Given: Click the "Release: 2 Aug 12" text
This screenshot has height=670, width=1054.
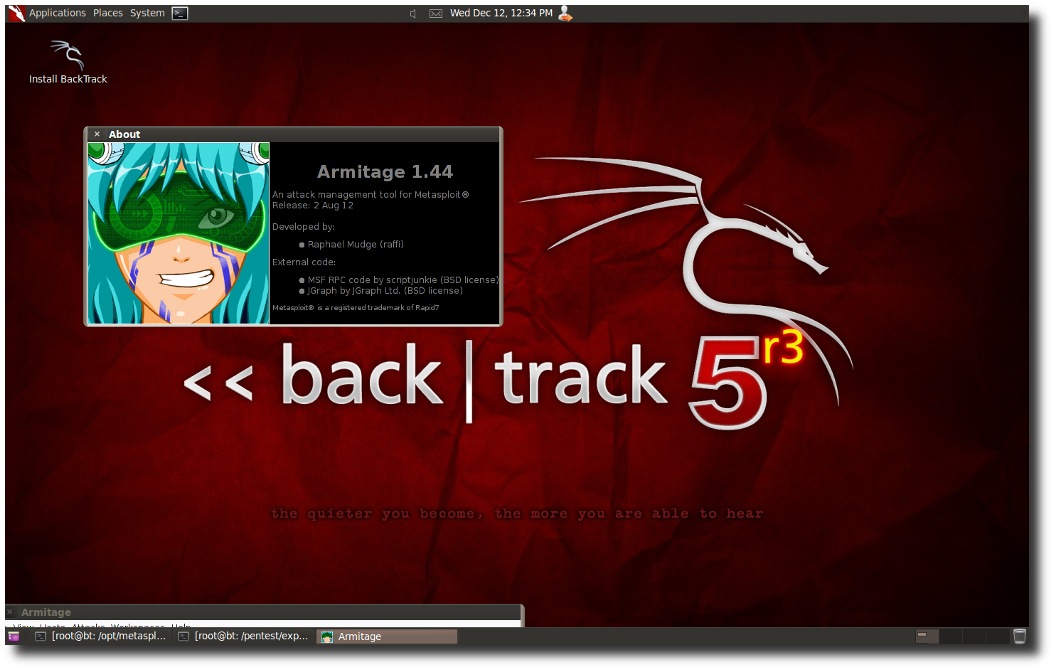Looking at the screenshot, I should [313, 206].
